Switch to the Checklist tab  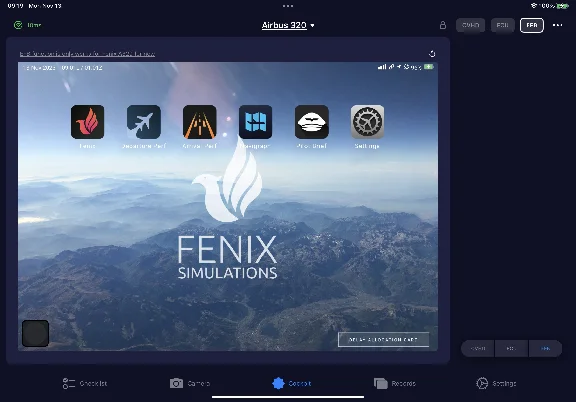click(84, 383)
